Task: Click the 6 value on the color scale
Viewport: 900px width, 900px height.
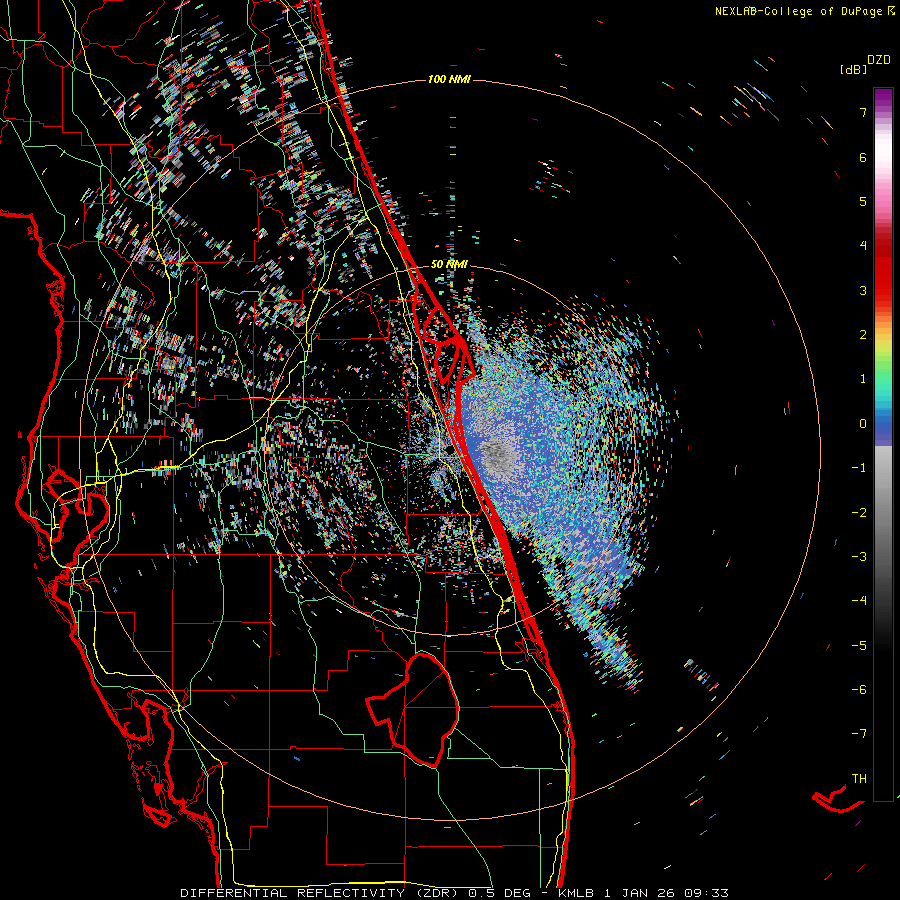Action: (863, 157)
